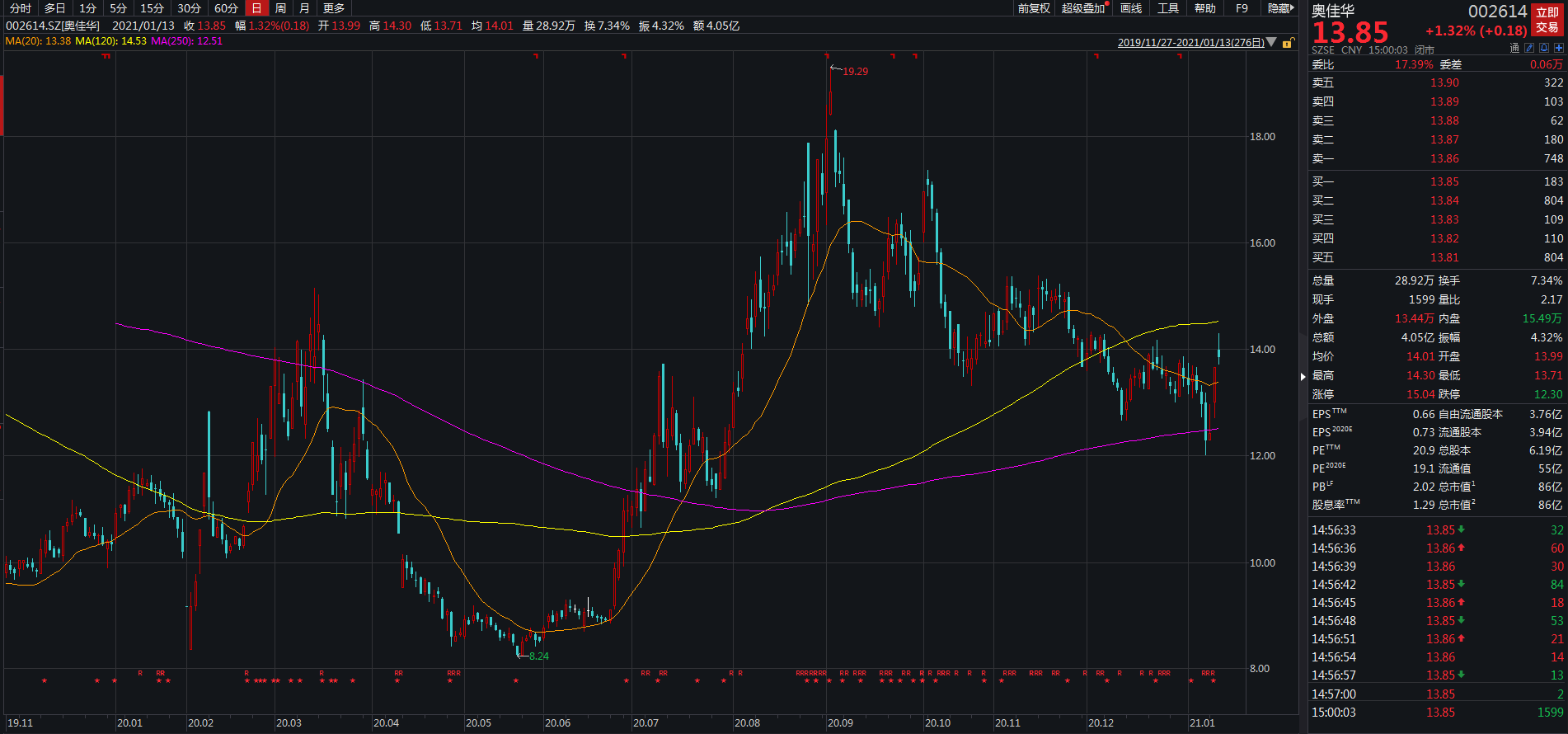Open the date range dropdown triangle
The image size is (1568, 734).
(x=1271, y=42)
